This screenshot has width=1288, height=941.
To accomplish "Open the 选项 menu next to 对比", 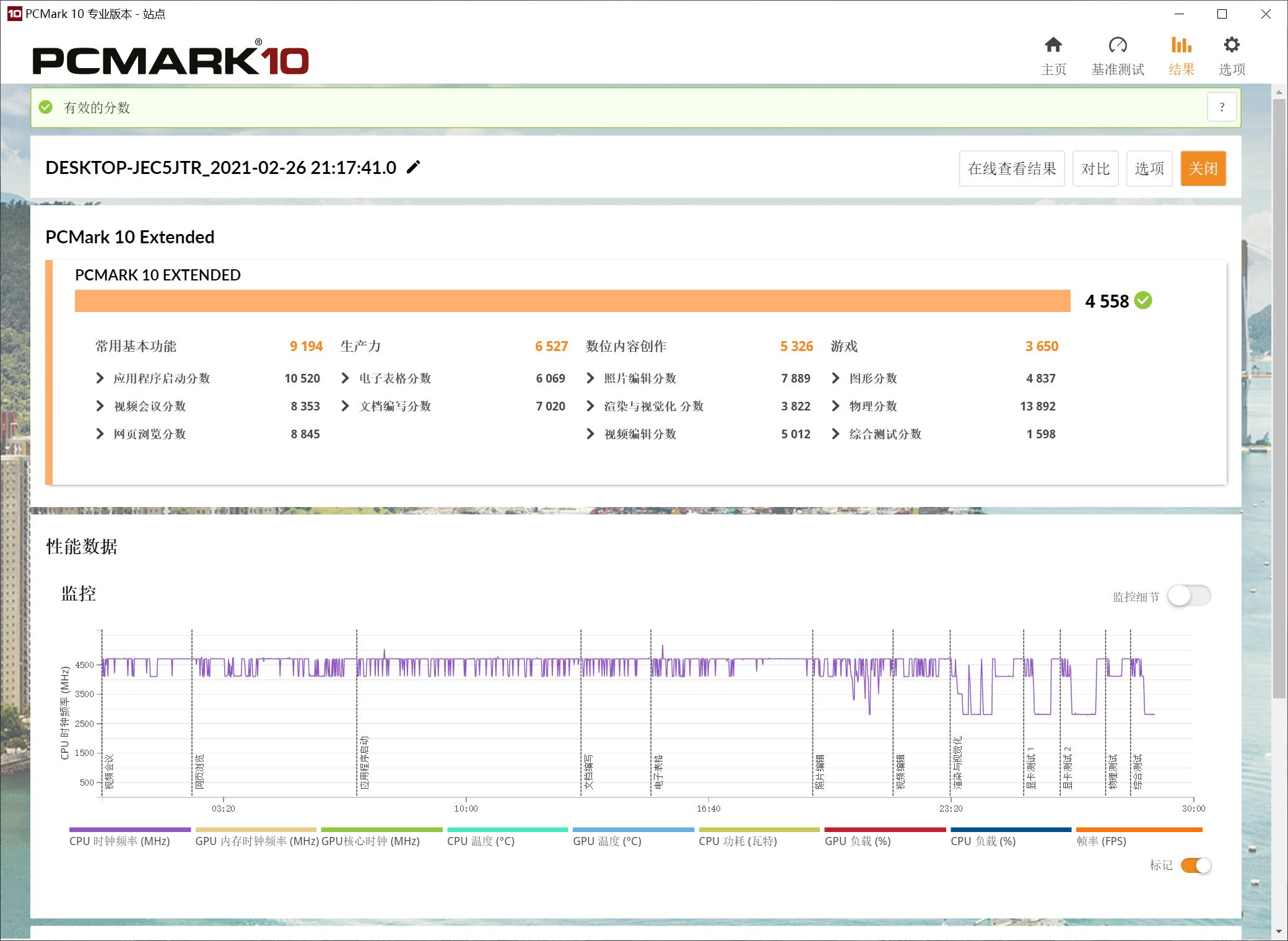I will [1149, 168].
